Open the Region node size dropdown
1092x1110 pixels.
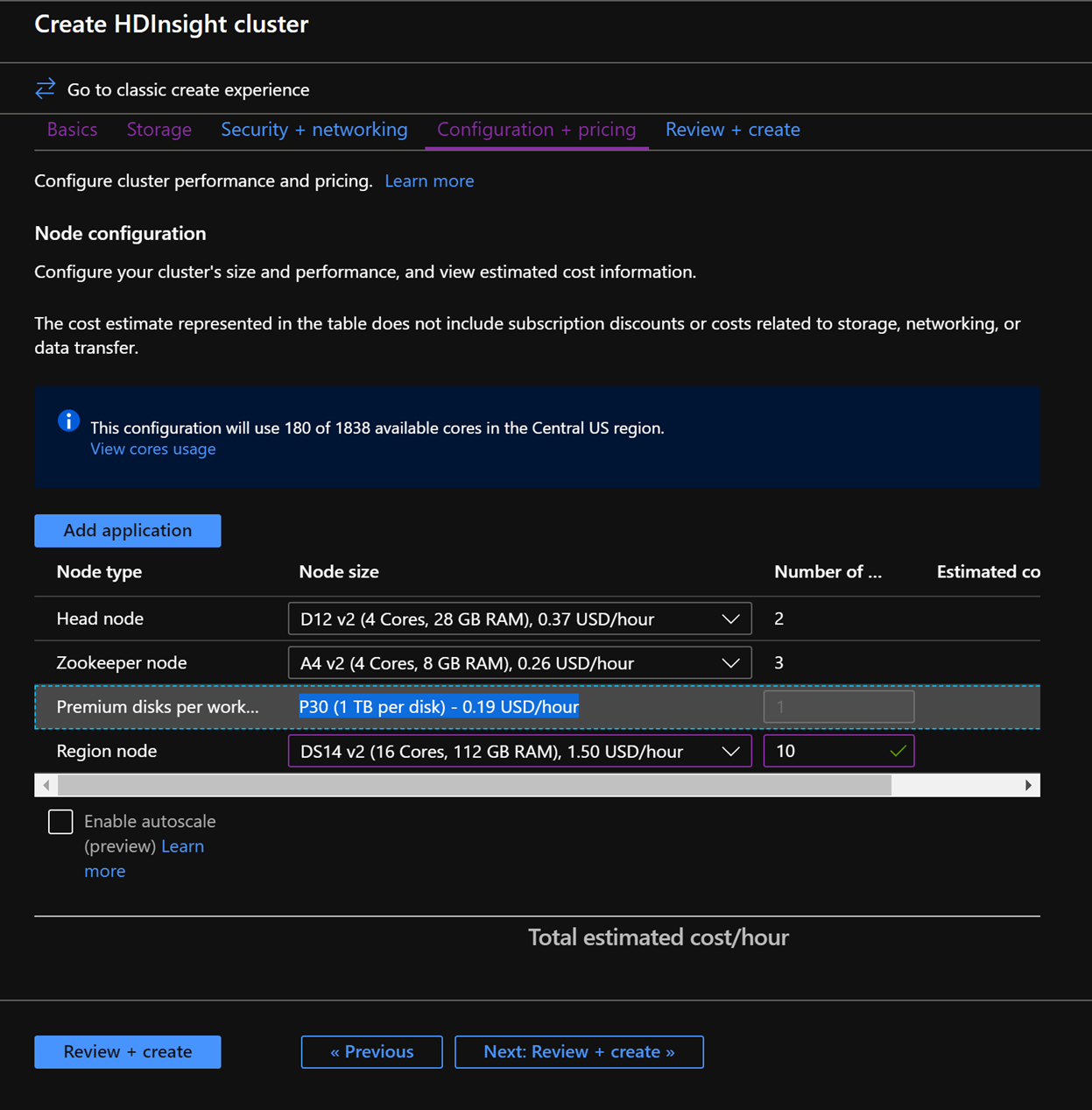pyautogui.click(x=732, y=751)
